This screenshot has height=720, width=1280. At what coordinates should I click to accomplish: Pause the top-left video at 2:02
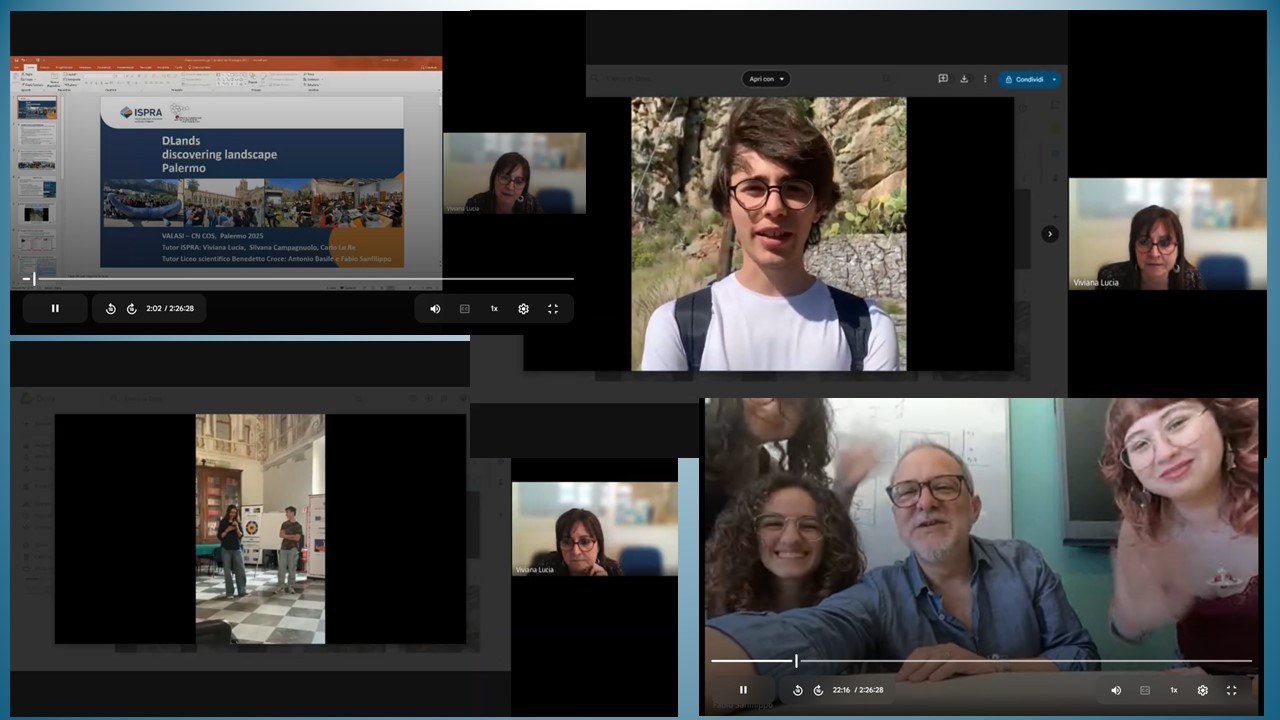tap(55, 309)
